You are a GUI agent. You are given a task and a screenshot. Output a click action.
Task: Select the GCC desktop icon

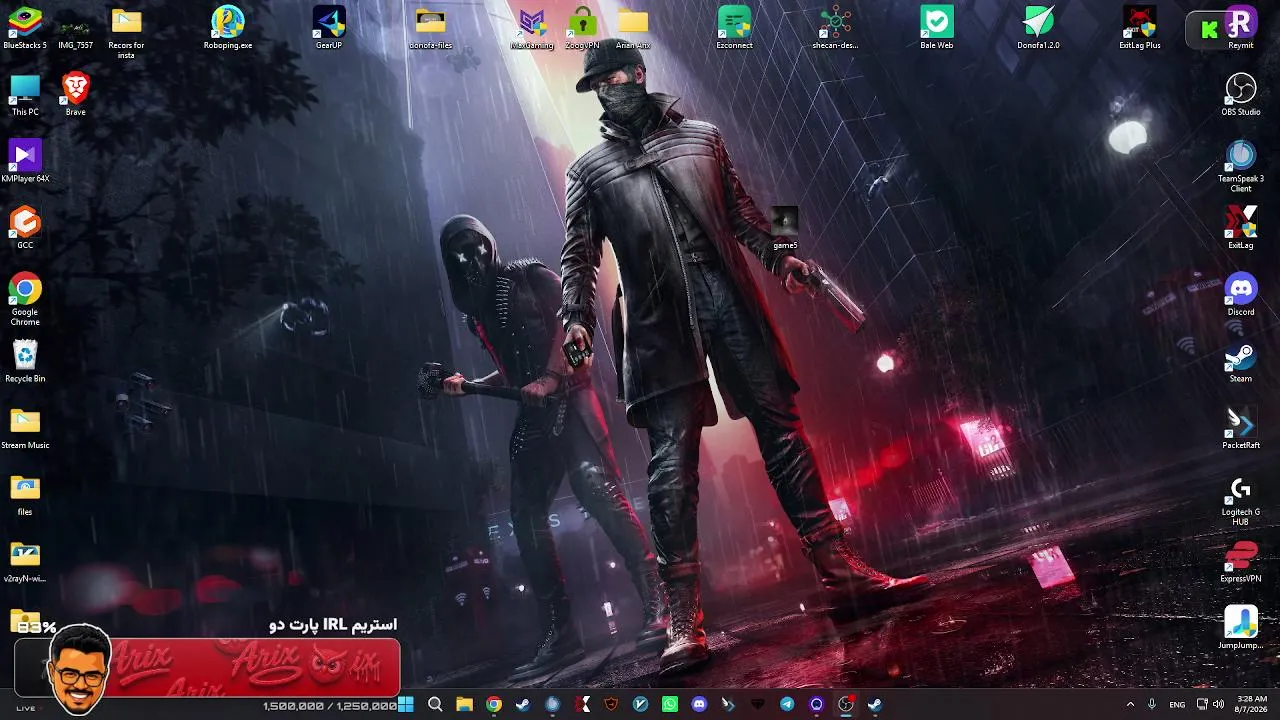[25, 228]
